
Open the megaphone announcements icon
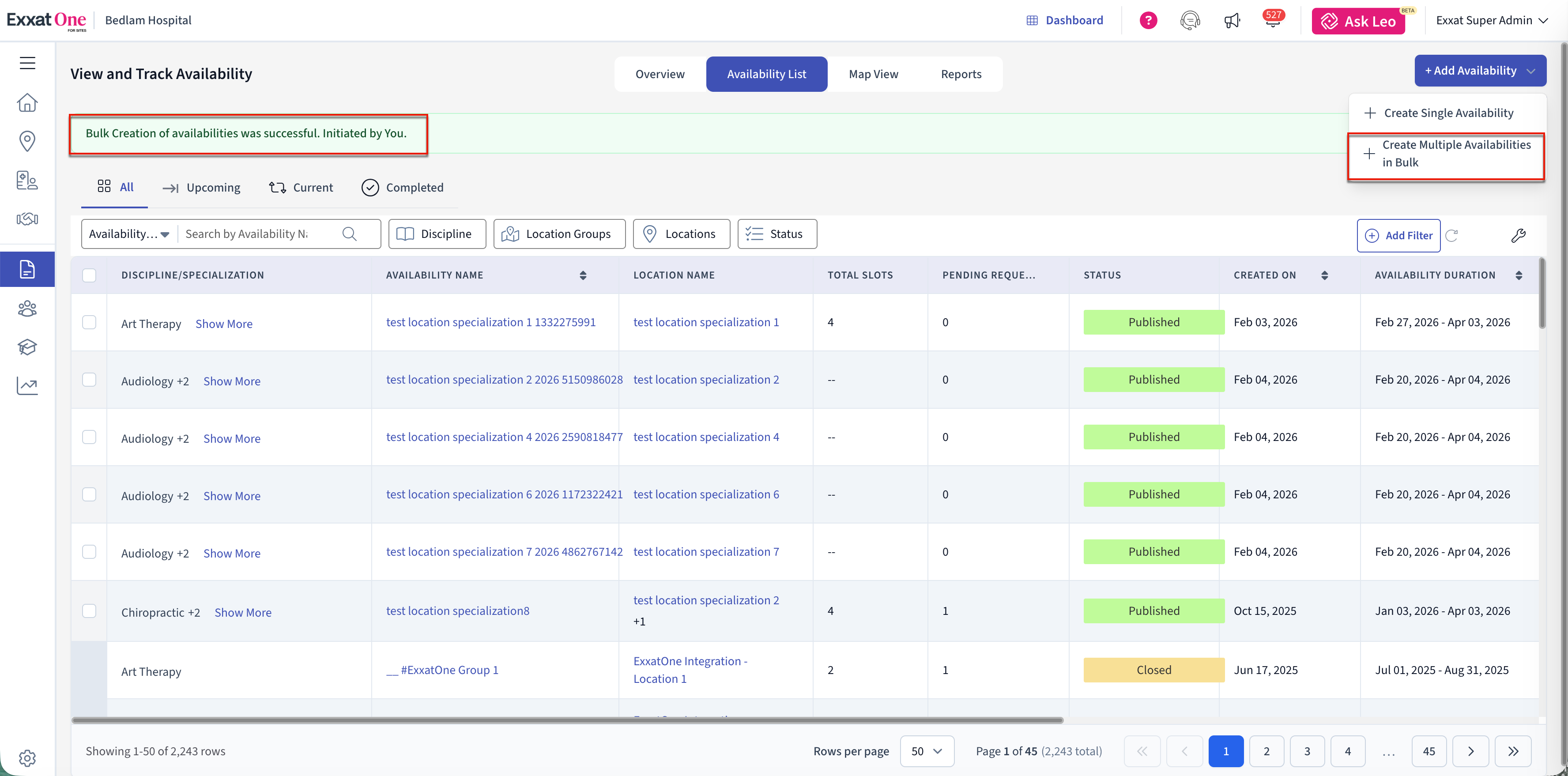(x=1232, y=21)
